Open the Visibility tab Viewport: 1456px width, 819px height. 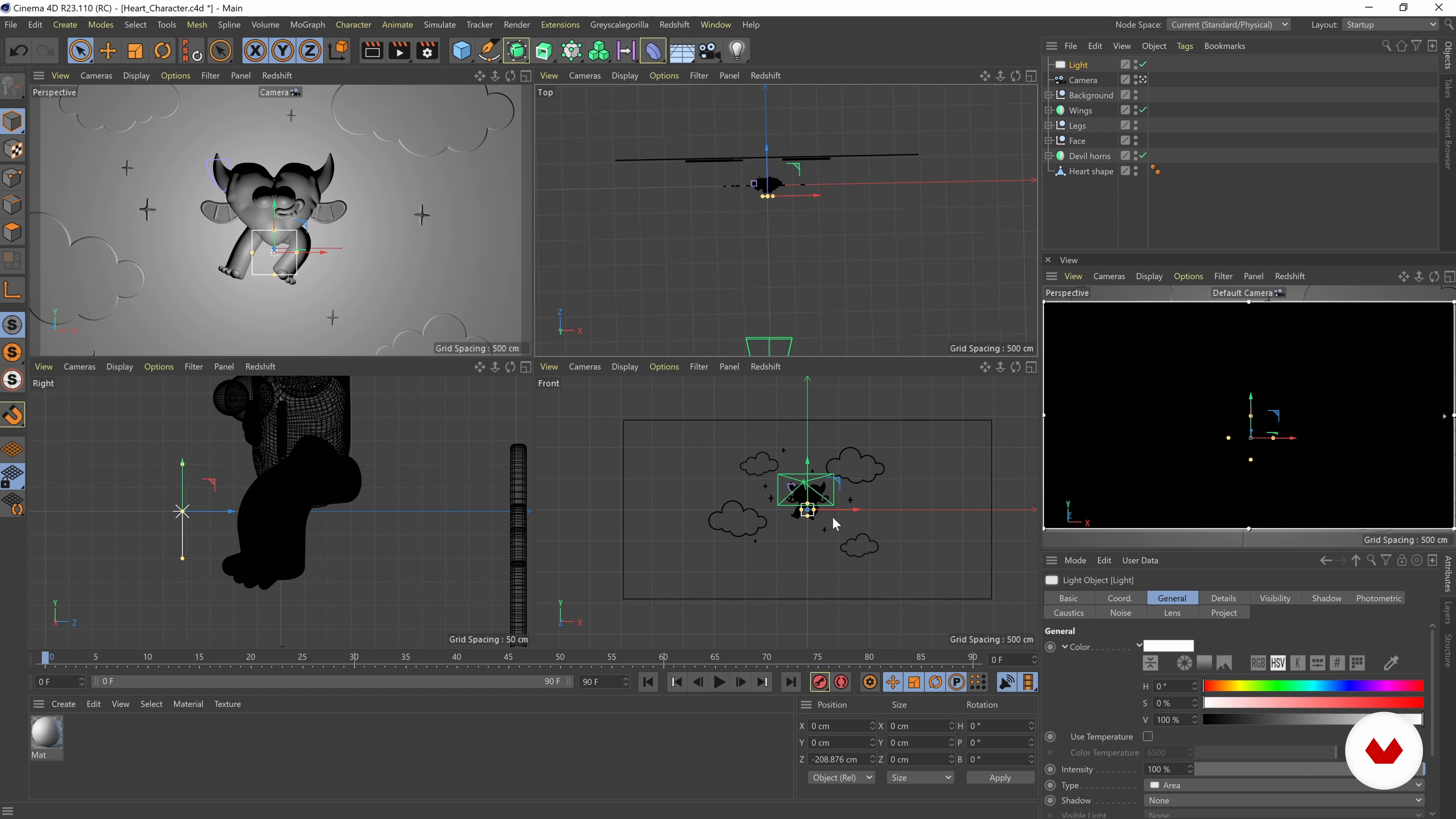pyautogui.click(x=1274, y=598)
